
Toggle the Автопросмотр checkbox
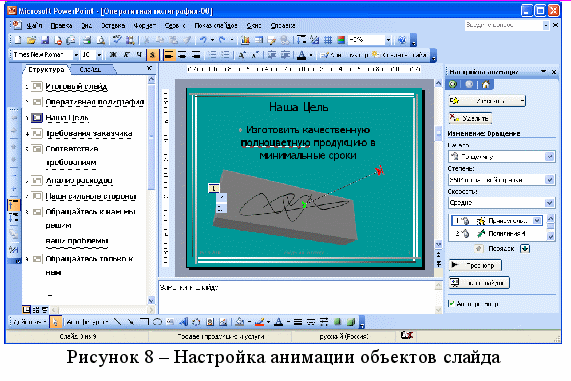click(452, 303)
